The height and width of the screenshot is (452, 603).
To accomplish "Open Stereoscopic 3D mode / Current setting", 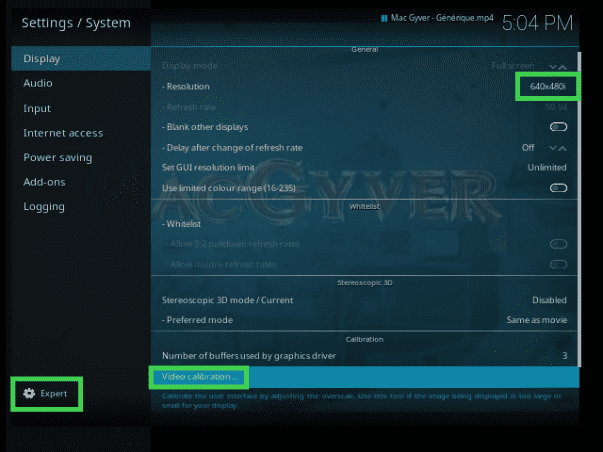I will [364, 300].
